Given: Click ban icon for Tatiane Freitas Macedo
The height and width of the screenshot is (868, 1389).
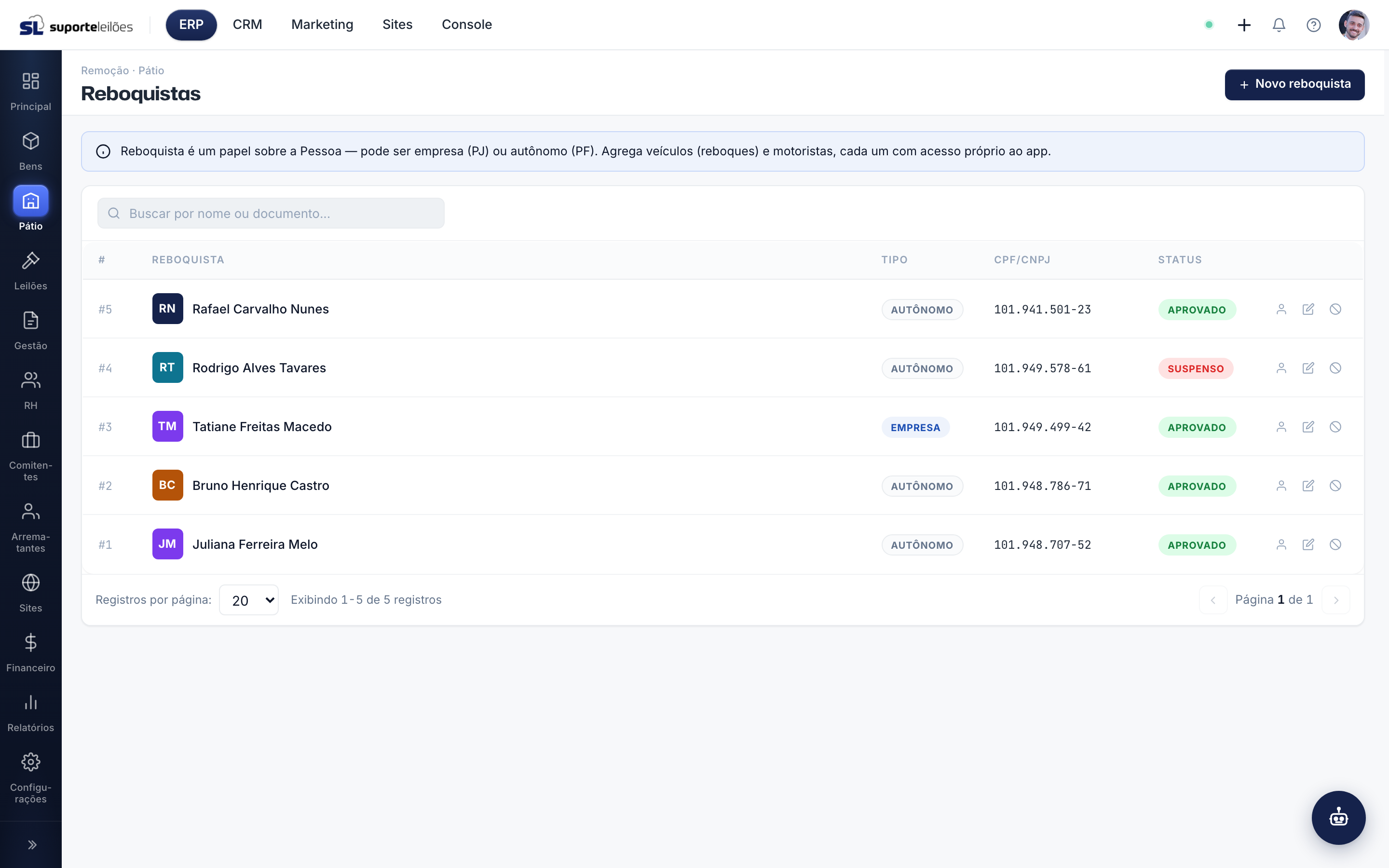Looking at the screenshot, I should click(1335, 427).
